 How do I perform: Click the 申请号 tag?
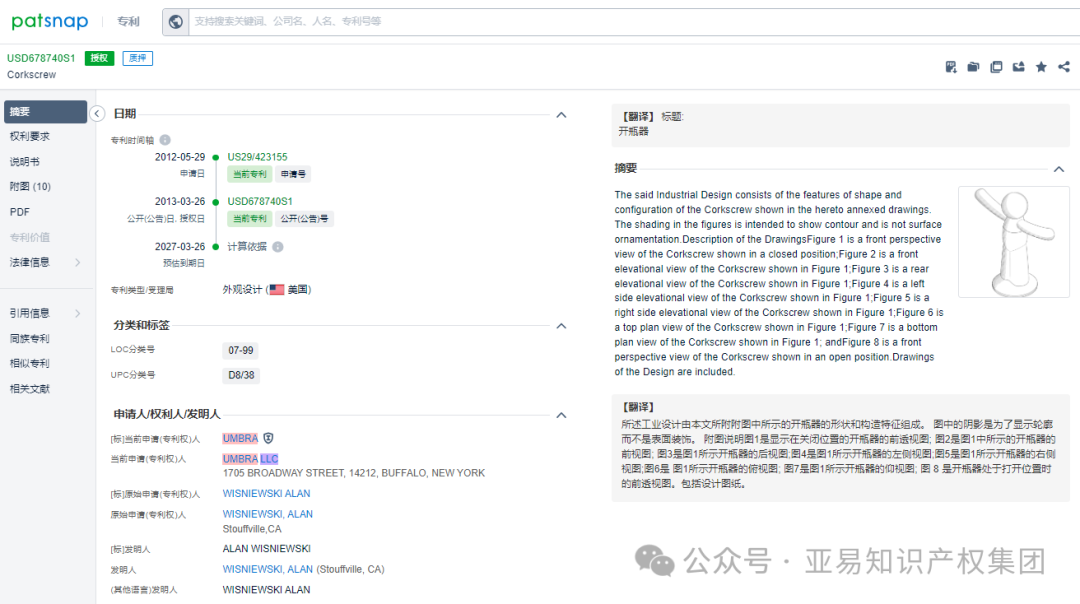pyautogui.click(x=293, y=174)
